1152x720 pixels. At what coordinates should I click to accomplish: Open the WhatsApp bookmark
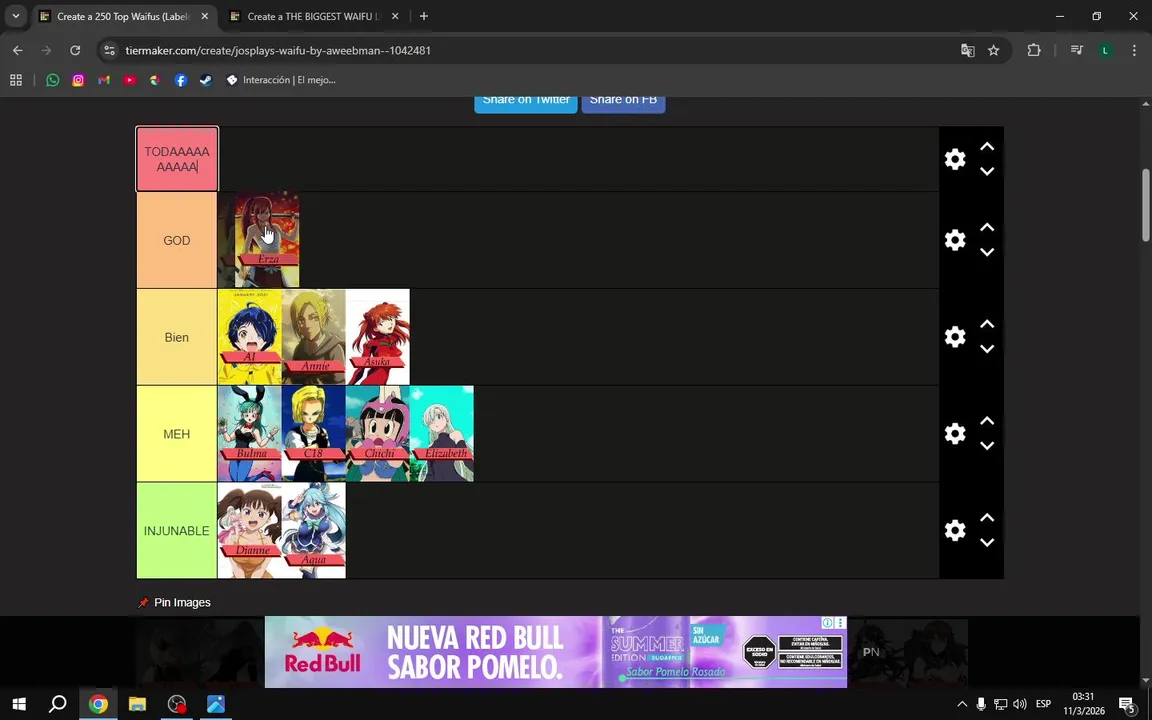pyautogui.click(x=52, y=80)
